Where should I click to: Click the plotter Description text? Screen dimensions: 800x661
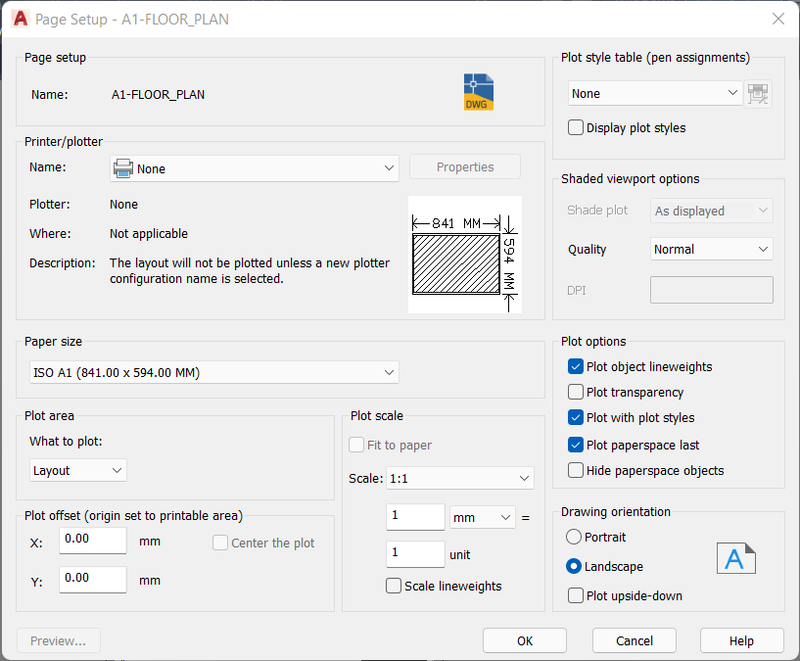249,271
